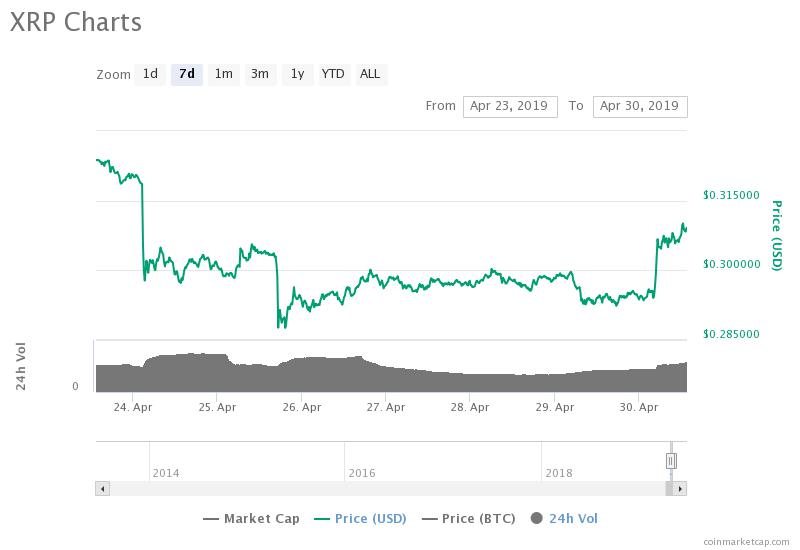
Task: Click the 28. Apr axis label
Action: pyautogui.click(x=470, y=407)
